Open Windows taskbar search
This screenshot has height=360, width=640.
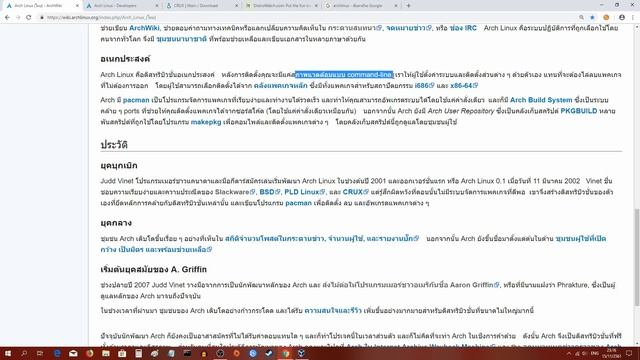click(x=24, y=353)
